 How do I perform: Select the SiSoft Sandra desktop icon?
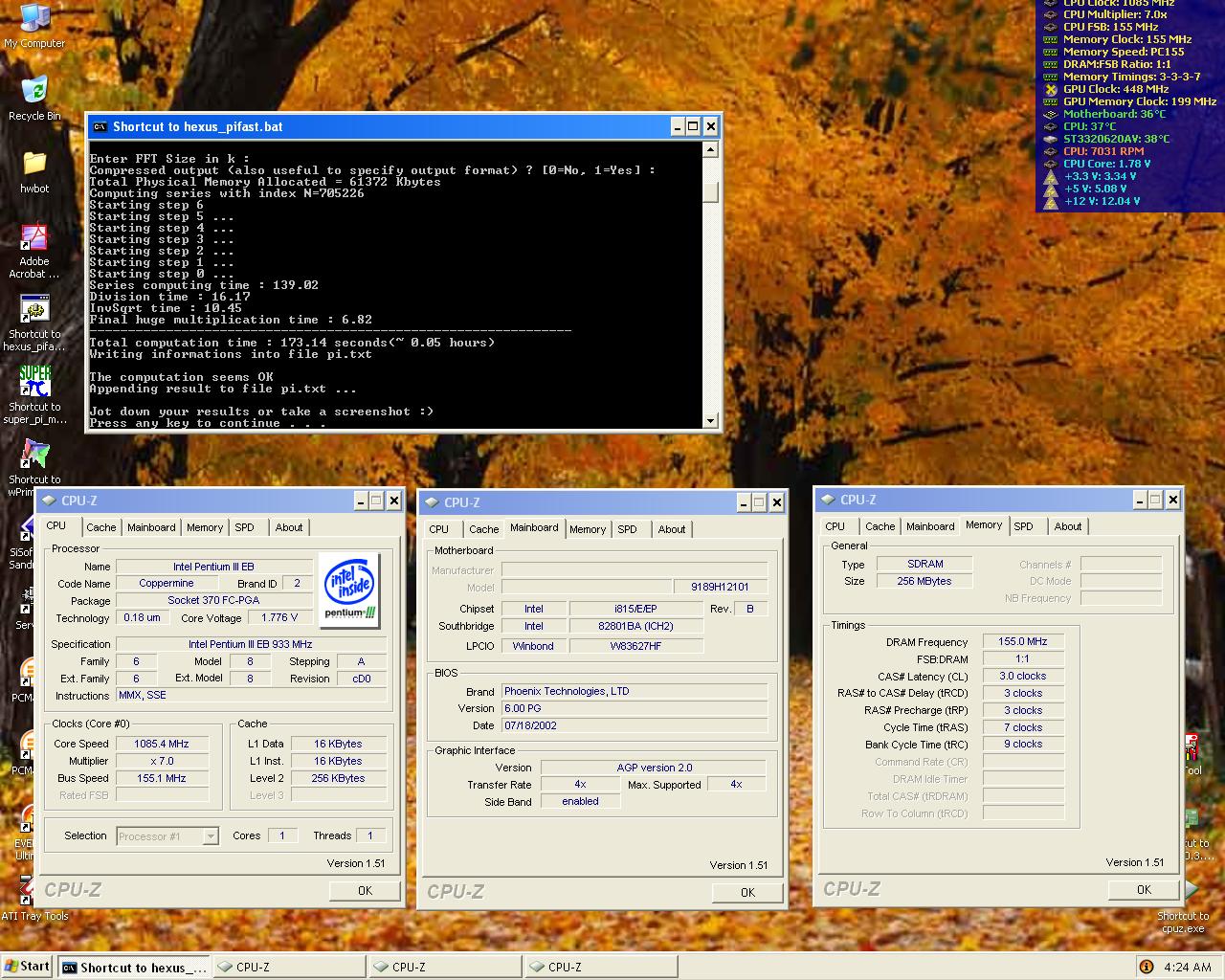coord(23,541)
